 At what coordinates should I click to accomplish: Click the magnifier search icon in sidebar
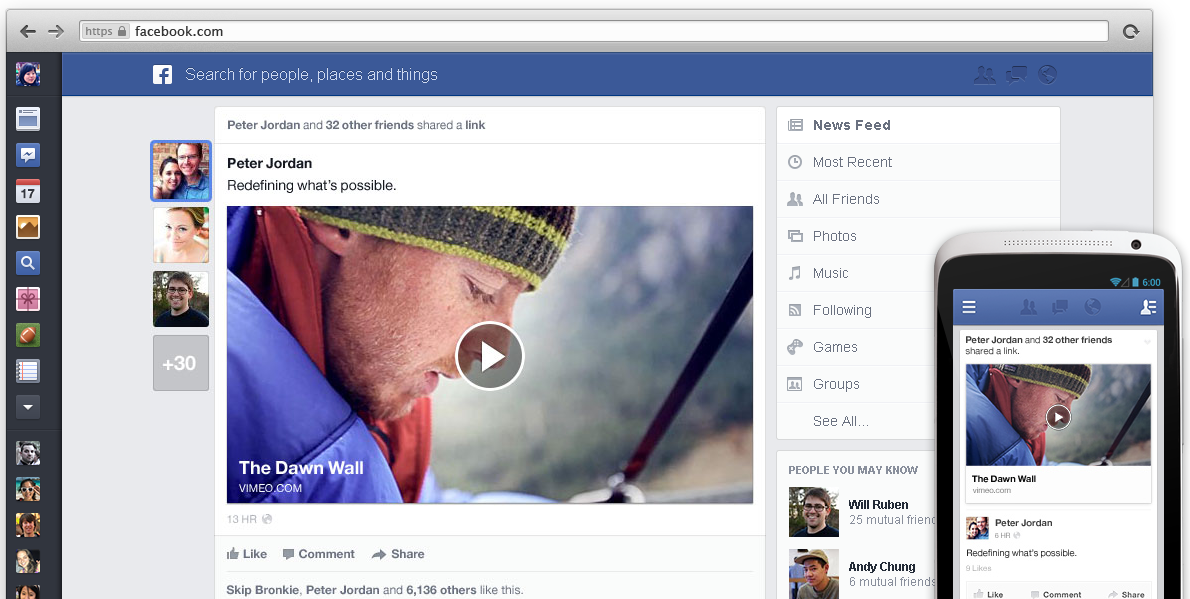pos(28,263)
